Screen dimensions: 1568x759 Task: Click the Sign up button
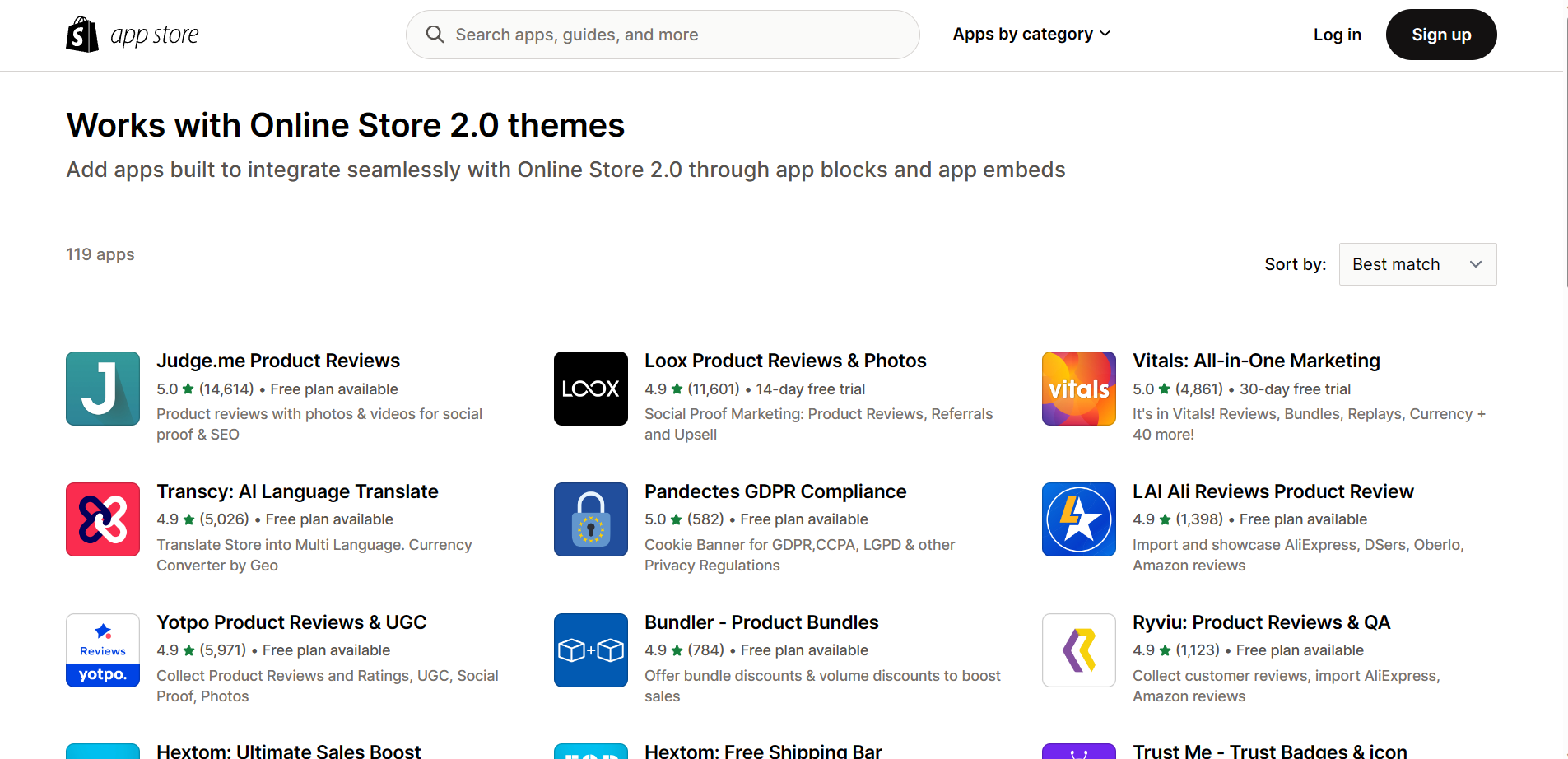point(1441,35)
